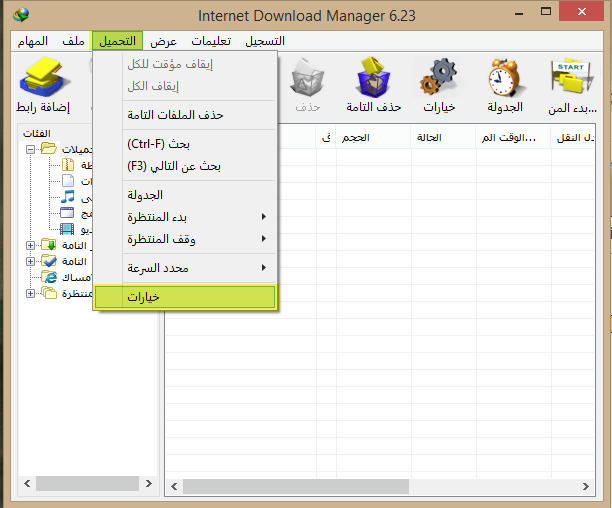The height and width of the screenshot is (508, 612).
Task: Click greyed إيقاف الكل menu entry
Action: tap(185, 86)
